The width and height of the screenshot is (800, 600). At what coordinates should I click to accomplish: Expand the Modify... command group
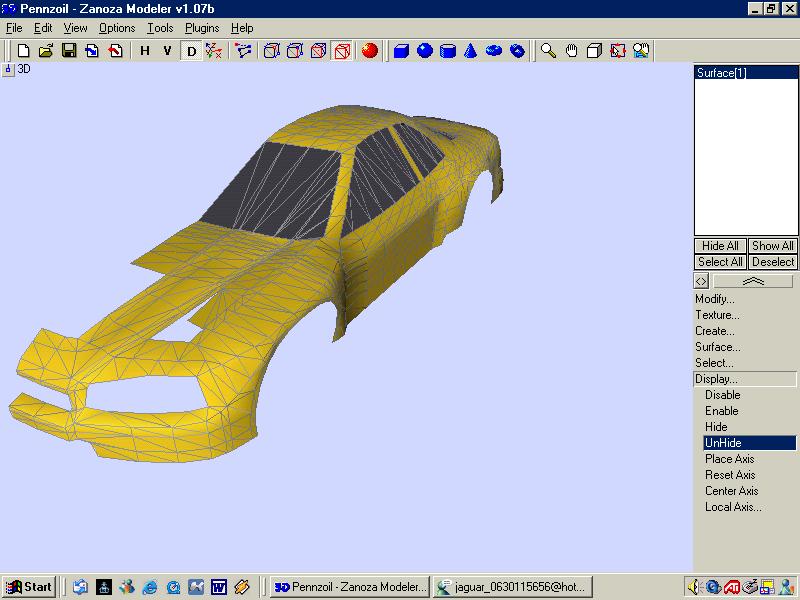coord(715,299)
